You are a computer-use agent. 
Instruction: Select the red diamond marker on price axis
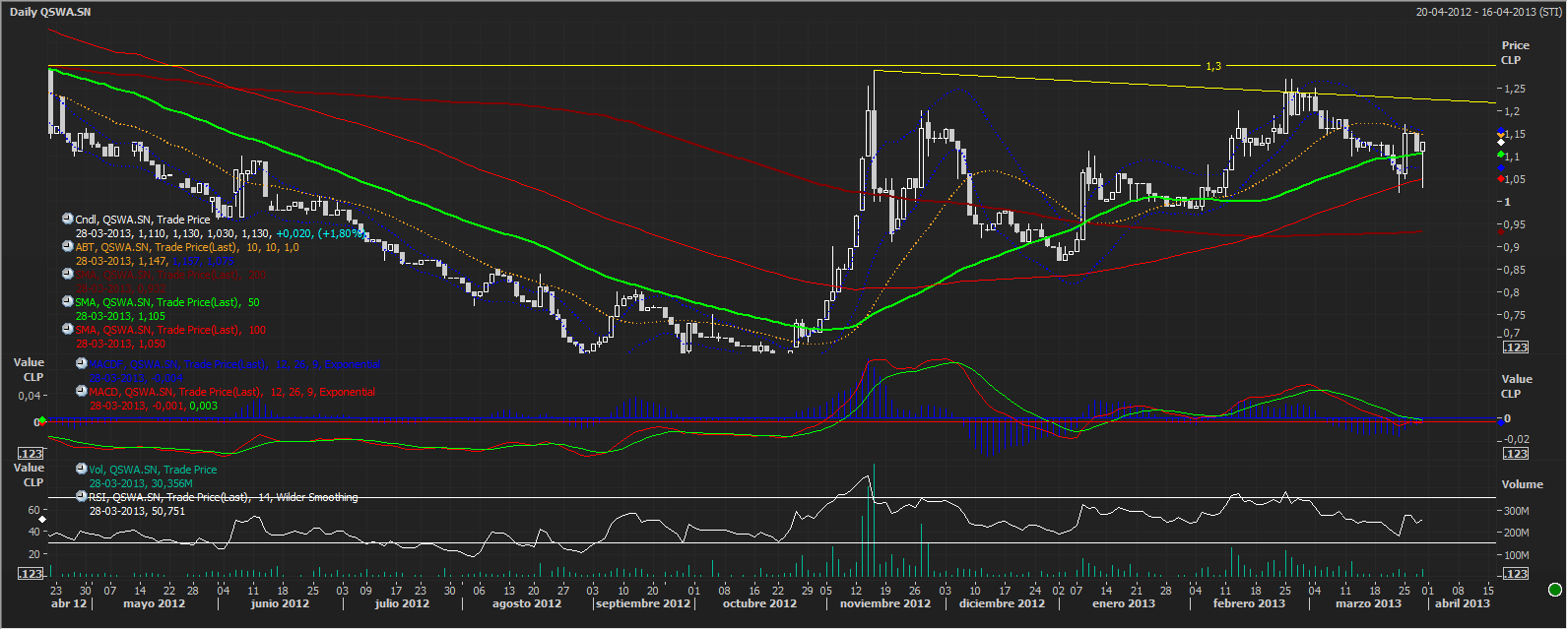1500,179
